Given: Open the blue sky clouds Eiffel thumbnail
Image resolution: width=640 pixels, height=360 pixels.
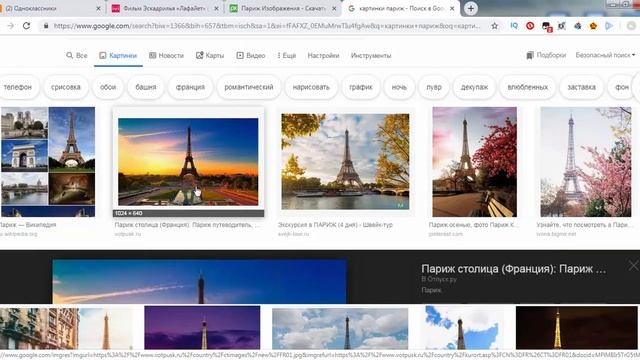Looking at the screenshot, I should pos(462,327).
